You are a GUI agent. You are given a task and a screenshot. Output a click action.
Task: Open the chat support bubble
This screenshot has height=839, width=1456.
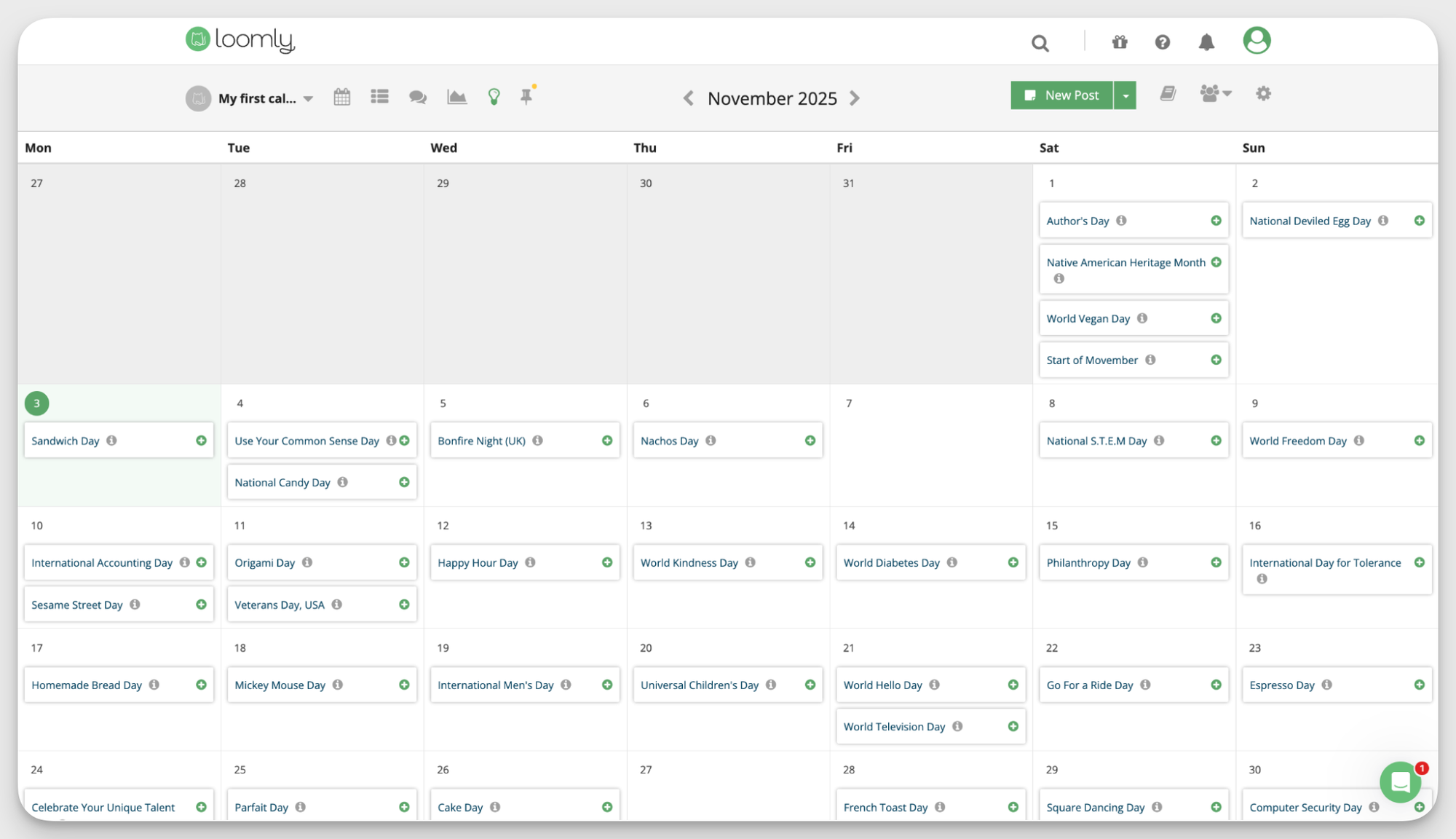1400,782
